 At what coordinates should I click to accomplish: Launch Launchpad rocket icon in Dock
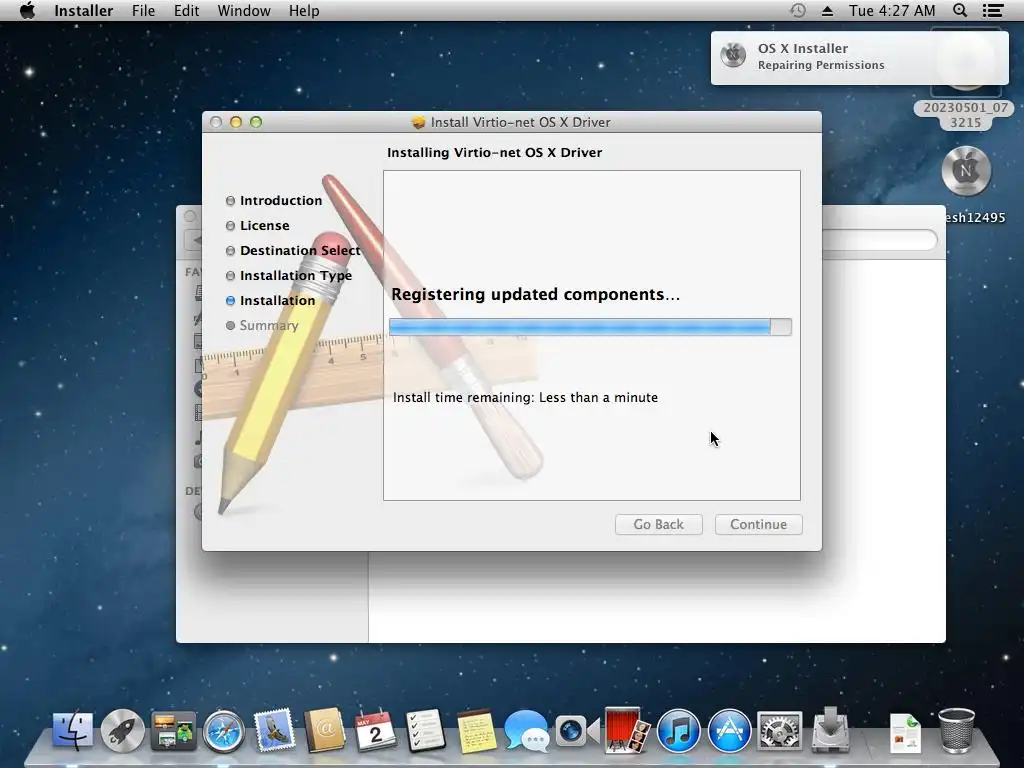pyautogui.click(x=122, y=731)
